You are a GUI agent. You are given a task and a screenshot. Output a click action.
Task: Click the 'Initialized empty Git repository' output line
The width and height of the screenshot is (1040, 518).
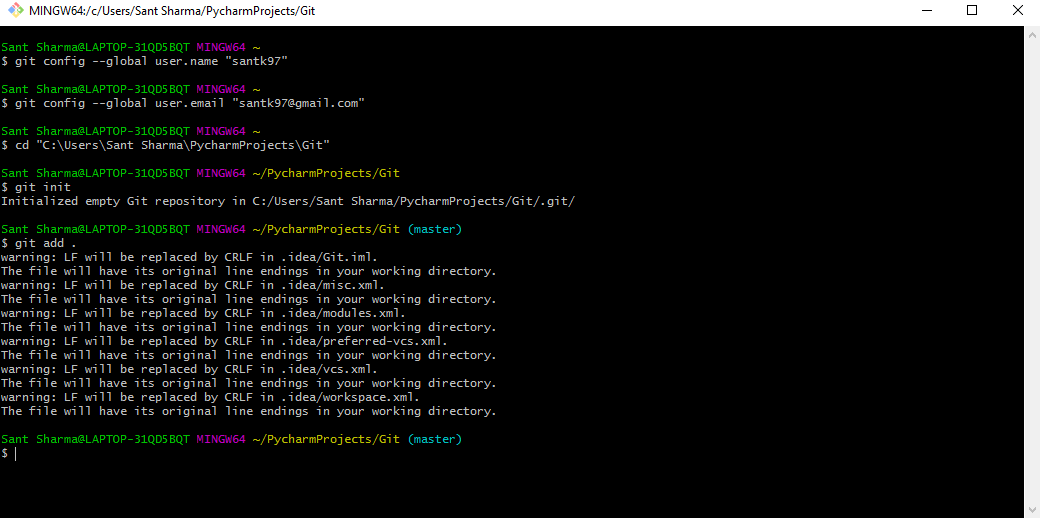288,202
